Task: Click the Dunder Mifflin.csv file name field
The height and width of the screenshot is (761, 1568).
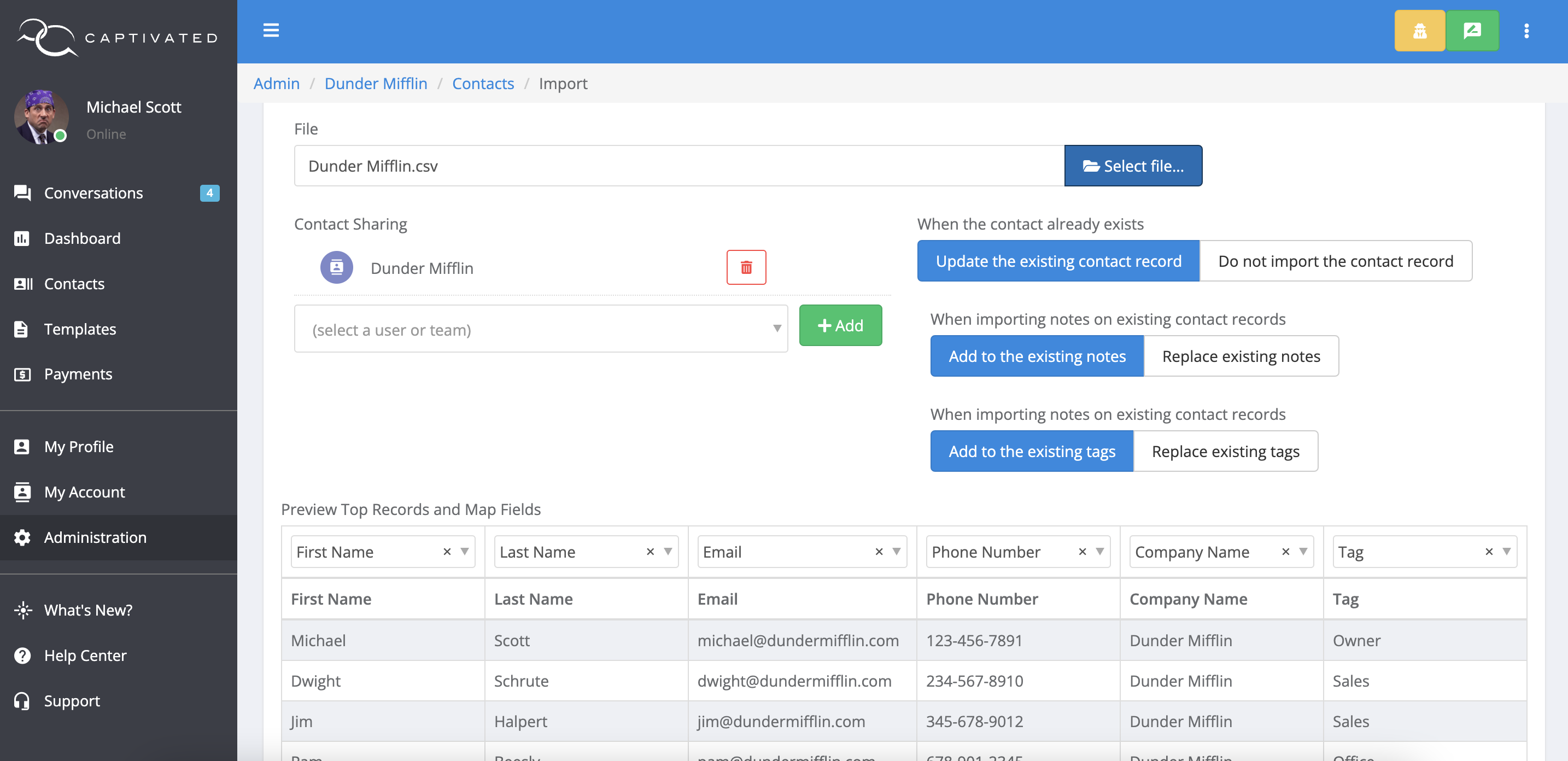Action: pyautogui.click(x=670, y=165)
